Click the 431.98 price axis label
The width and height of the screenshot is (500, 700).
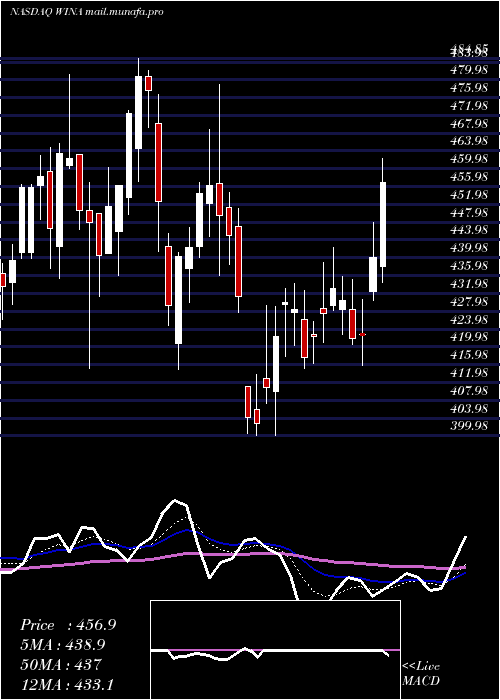tap(468, 283)
